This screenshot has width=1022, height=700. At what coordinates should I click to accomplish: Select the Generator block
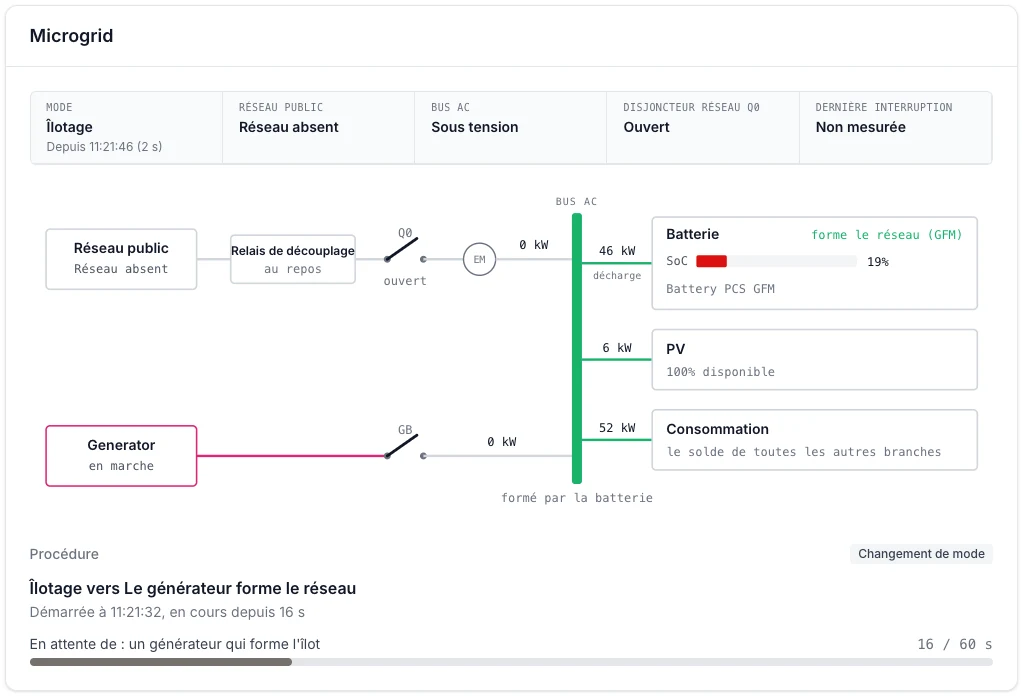pyautogui.click(x=121, y=456)
